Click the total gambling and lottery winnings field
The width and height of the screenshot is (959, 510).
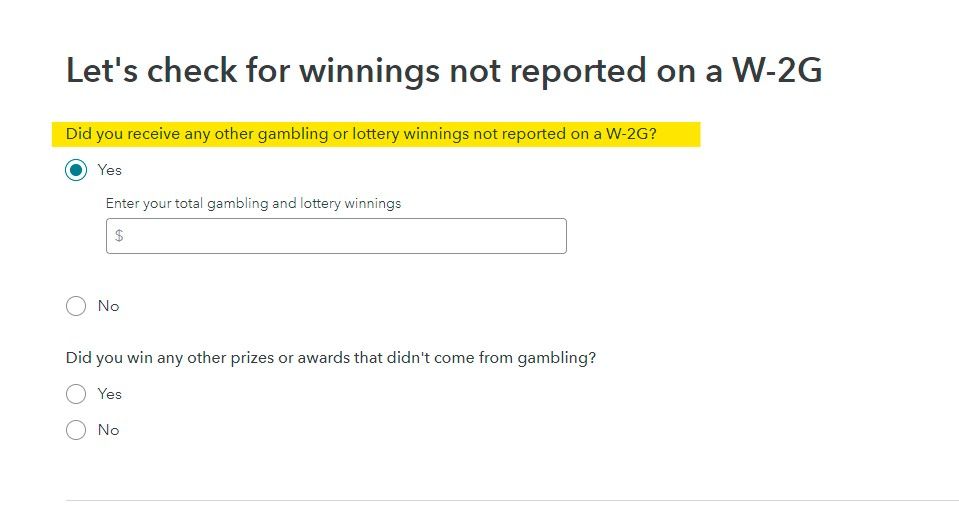340,236
